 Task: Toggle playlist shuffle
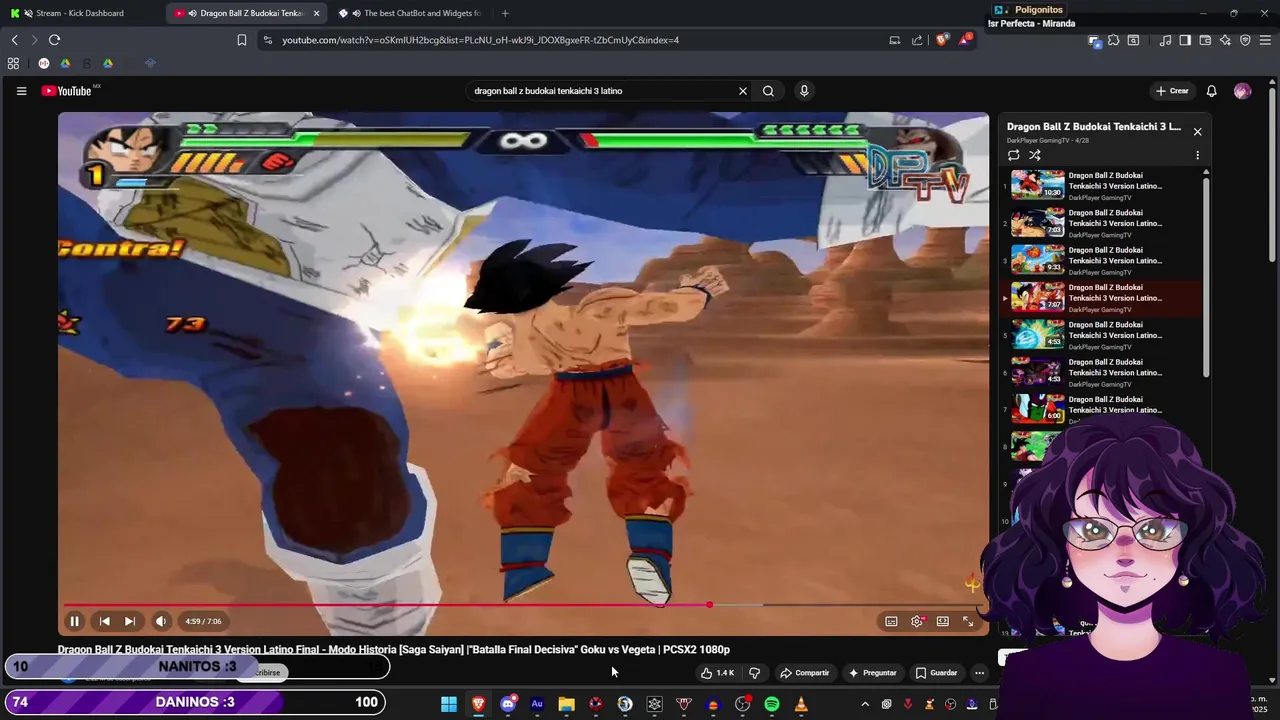[1035, 155]
